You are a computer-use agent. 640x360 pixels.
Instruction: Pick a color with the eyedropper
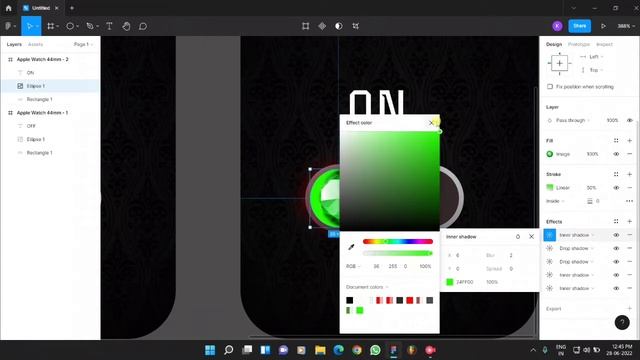[351, 247]
